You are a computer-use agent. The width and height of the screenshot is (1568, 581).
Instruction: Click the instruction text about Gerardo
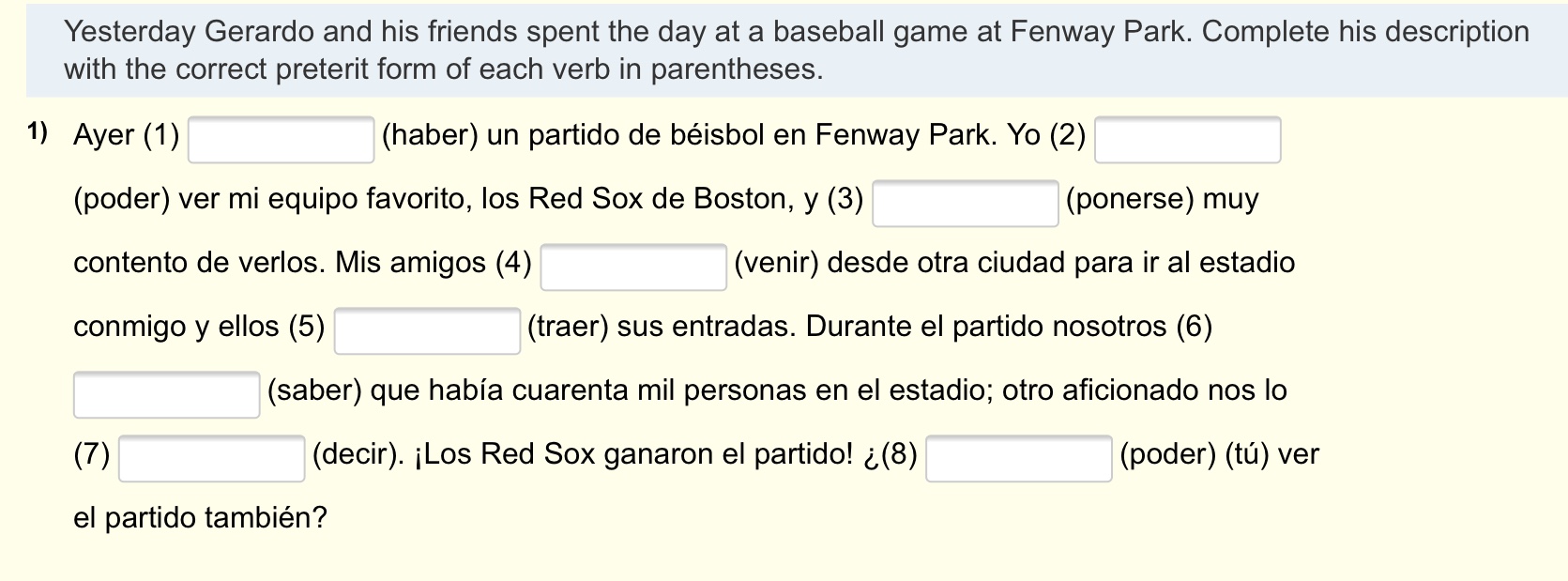796,51
